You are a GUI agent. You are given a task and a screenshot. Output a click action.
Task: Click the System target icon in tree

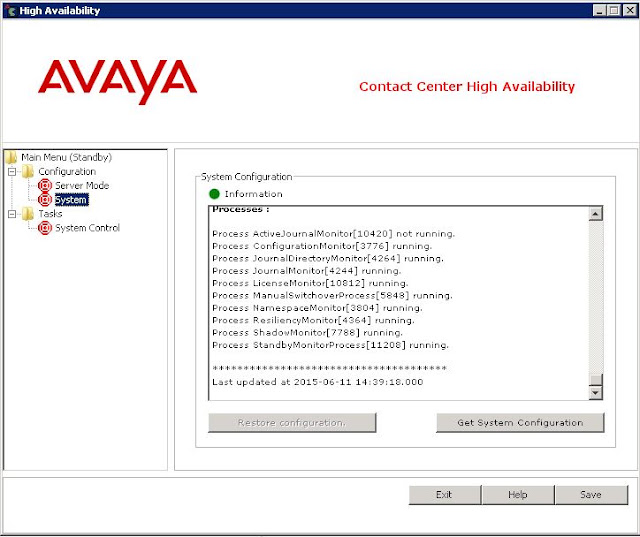45,200
